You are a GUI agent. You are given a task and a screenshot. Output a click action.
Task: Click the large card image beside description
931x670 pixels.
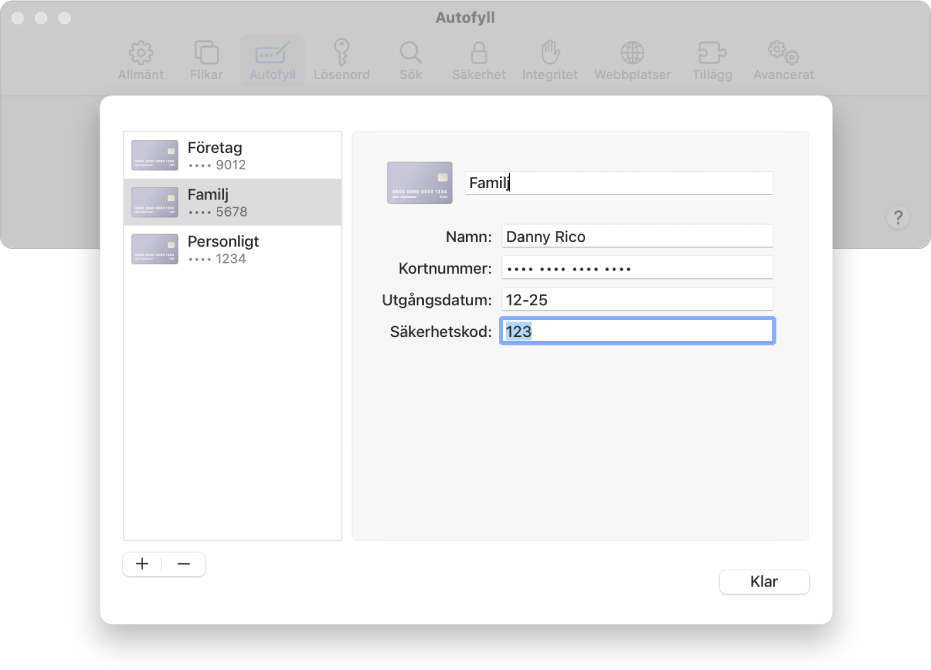click(x=420, y=183)
